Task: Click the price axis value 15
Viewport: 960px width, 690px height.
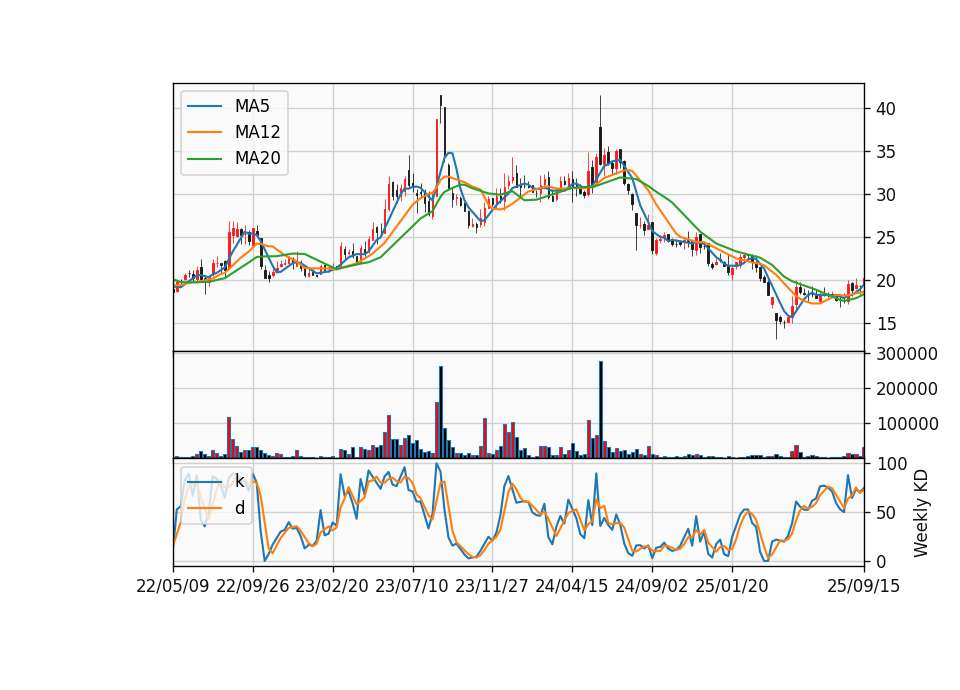Action: click(886, 324)
